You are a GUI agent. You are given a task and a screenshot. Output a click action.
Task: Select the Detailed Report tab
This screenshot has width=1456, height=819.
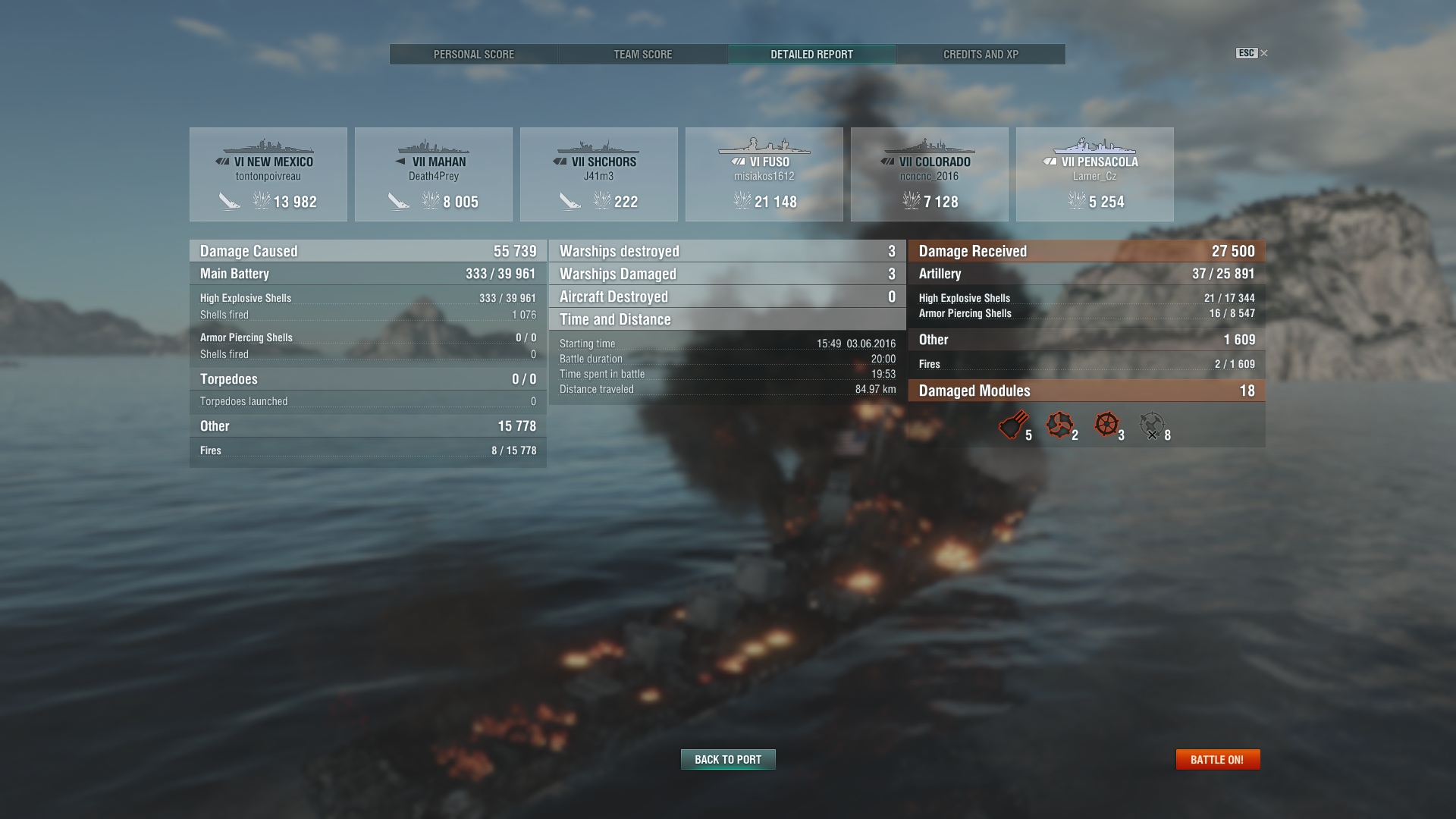812,55
